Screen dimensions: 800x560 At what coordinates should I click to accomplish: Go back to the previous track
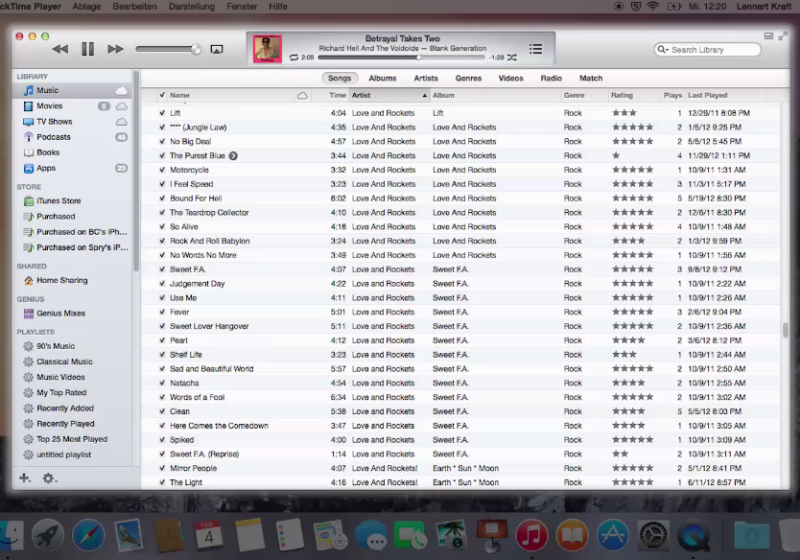pos(60,49)
